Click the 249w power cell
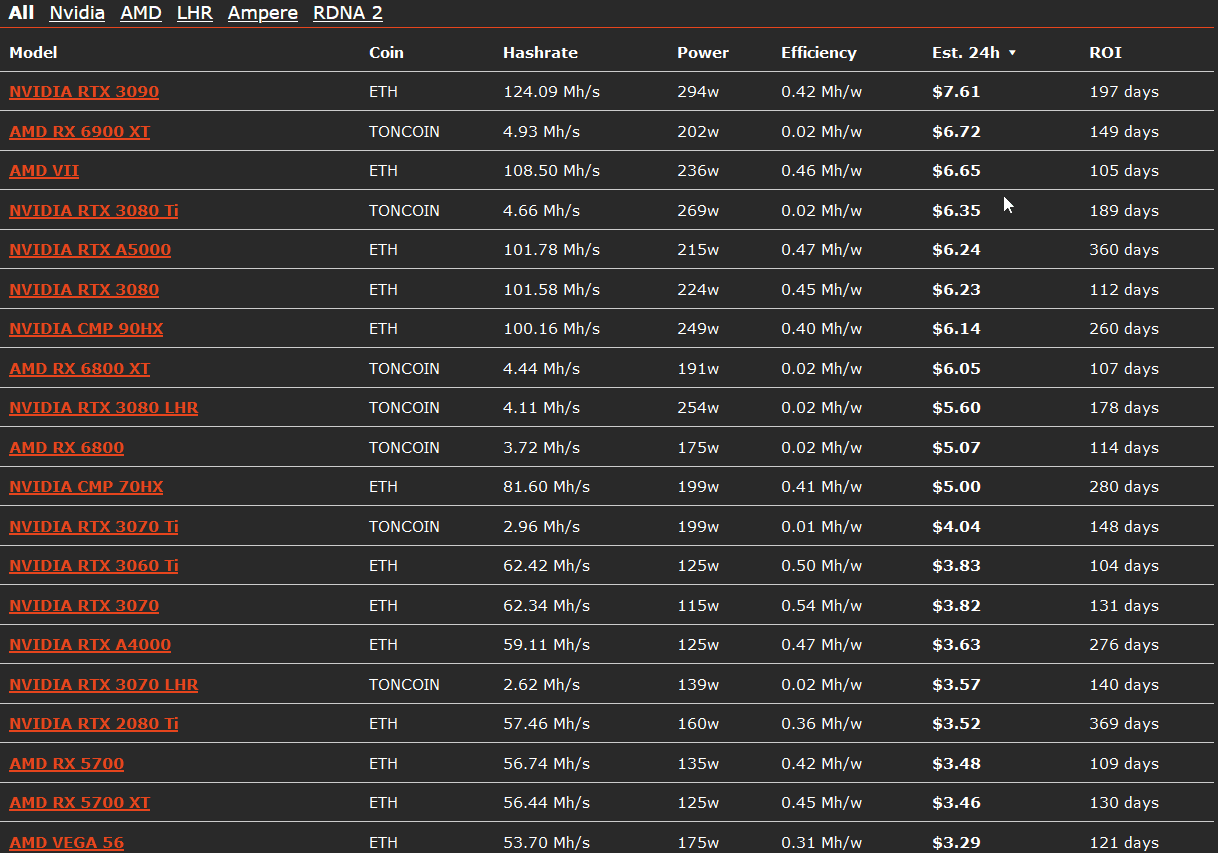Viewport: 1218px width, 853px height. pyautogui.click(x=698, y=328)
